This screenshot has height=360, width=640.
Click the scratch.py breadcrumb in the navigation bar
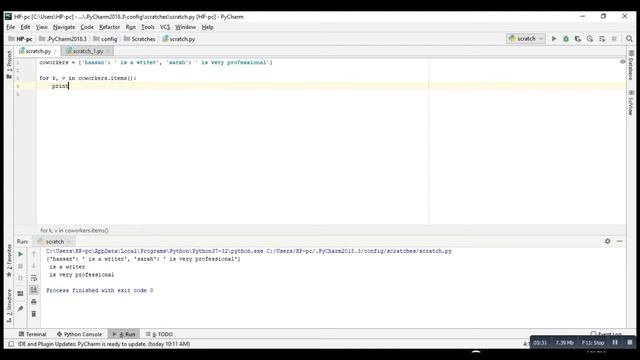pos(179,39)
